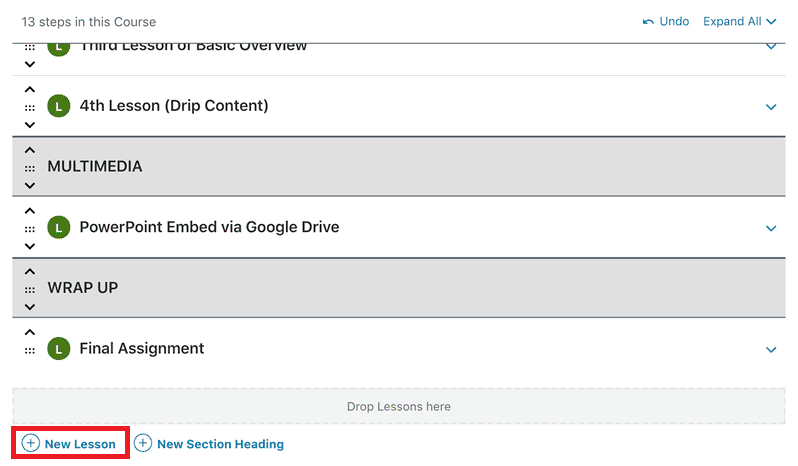Move MULTIMEDIA section down with arrow
Viewport: 798px width, 466px height.
click(x=30, y=185)
